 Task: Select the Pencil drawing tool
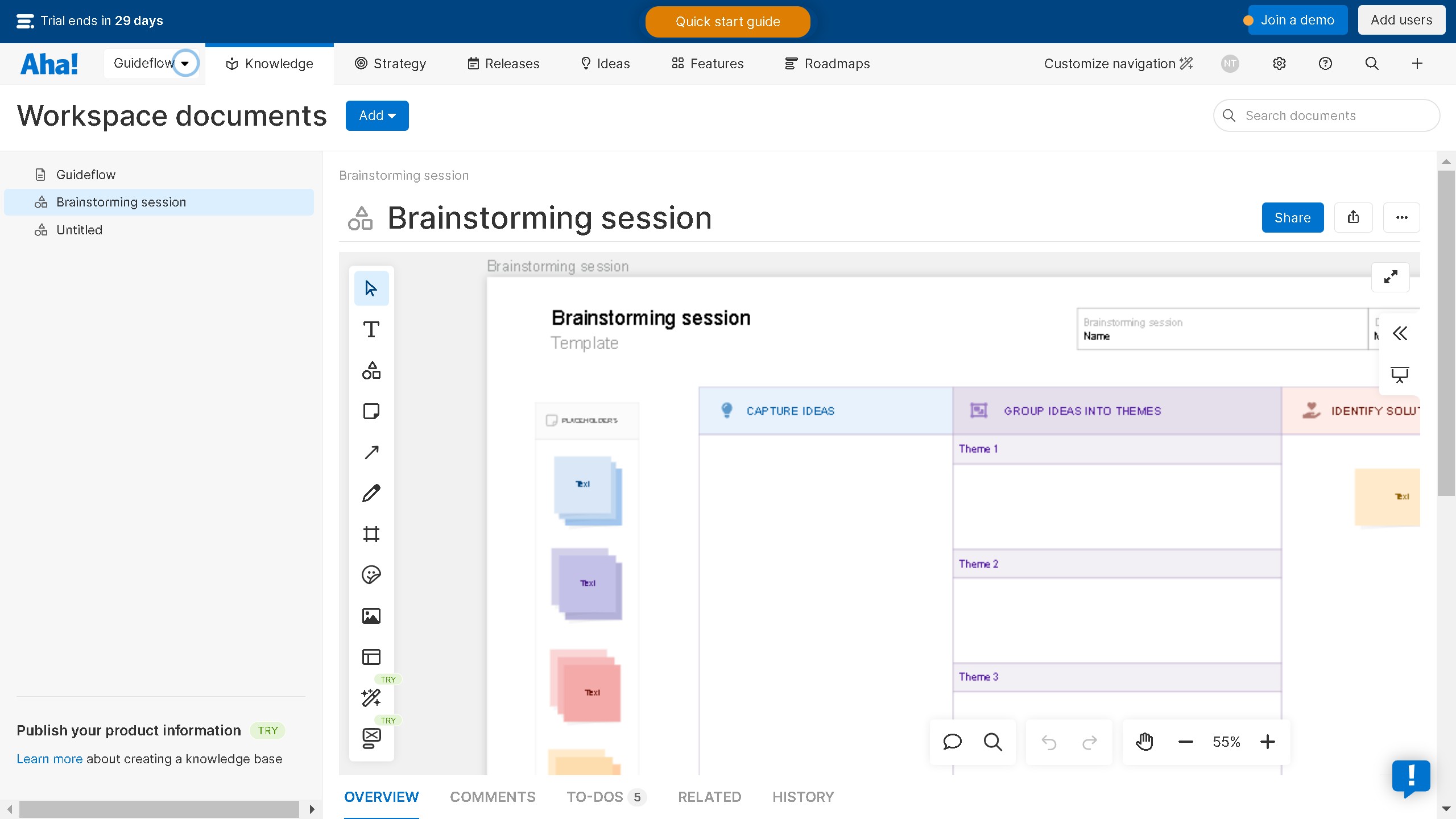371,493
